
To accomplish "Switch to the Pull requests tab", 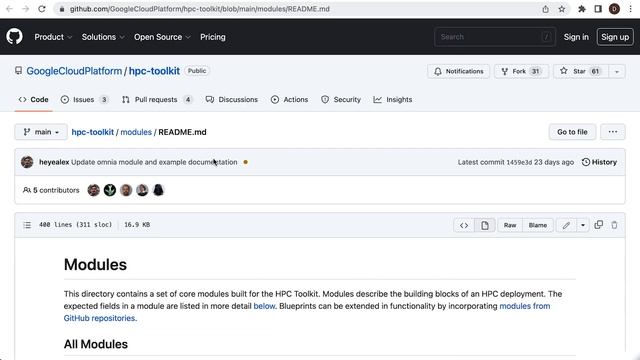I will coord(157,100).
